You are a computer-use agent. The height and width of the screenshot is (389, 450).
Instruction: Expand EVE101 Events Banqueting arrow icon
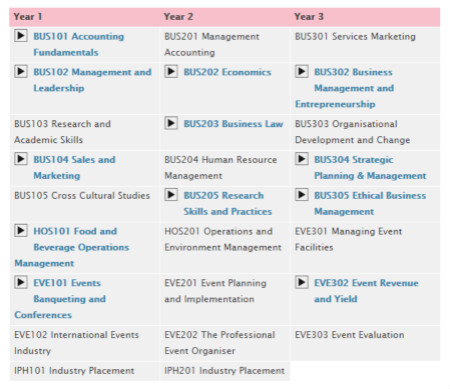(x=21, y=282)
